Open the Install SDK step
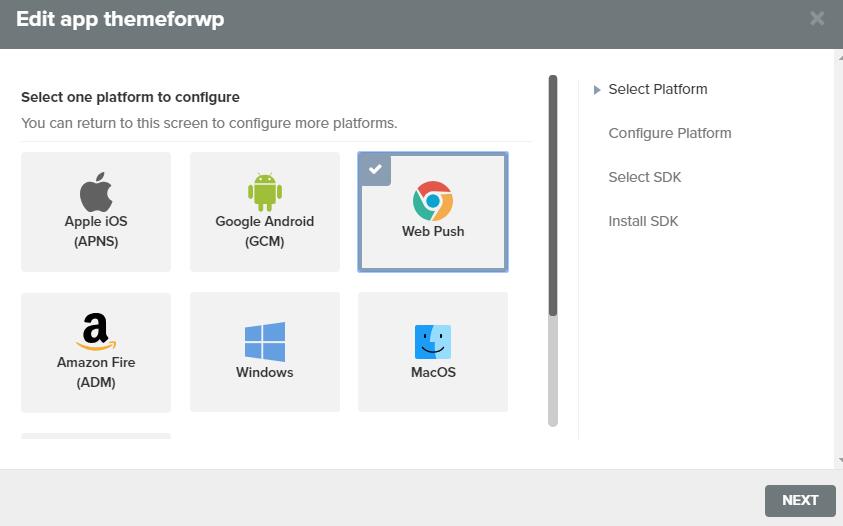 pos(643,221)
